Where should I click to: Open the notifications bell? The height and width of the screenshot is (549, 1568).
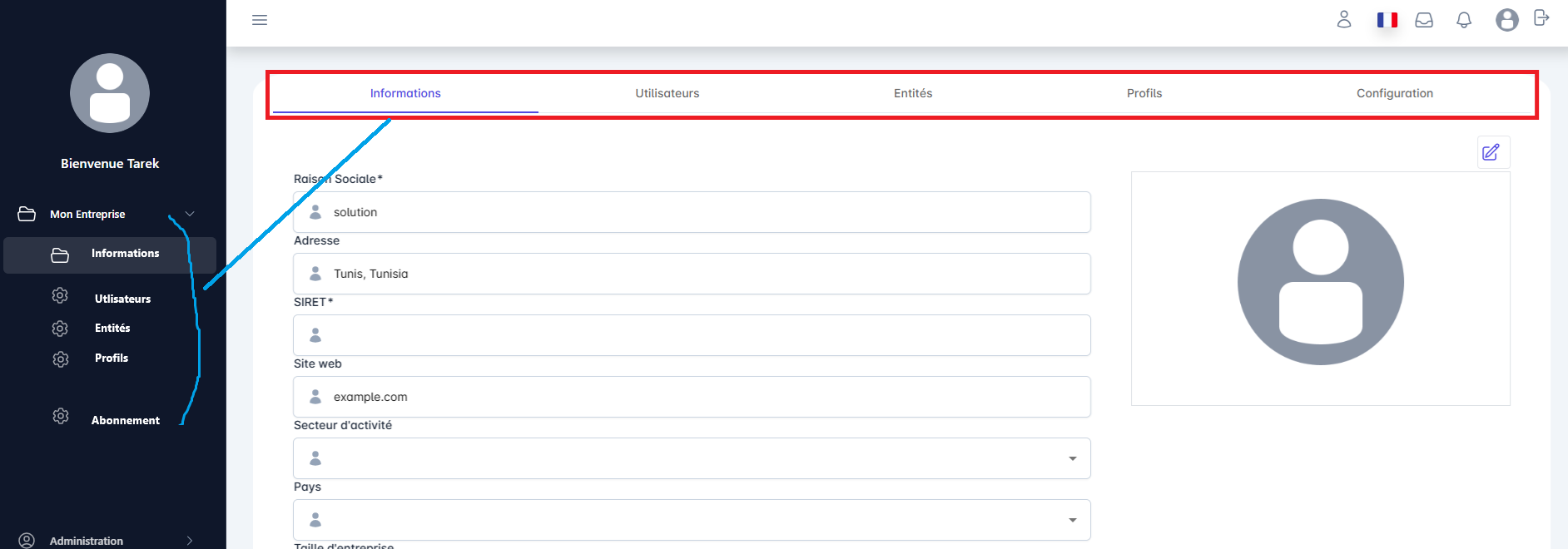(1464, 20)
